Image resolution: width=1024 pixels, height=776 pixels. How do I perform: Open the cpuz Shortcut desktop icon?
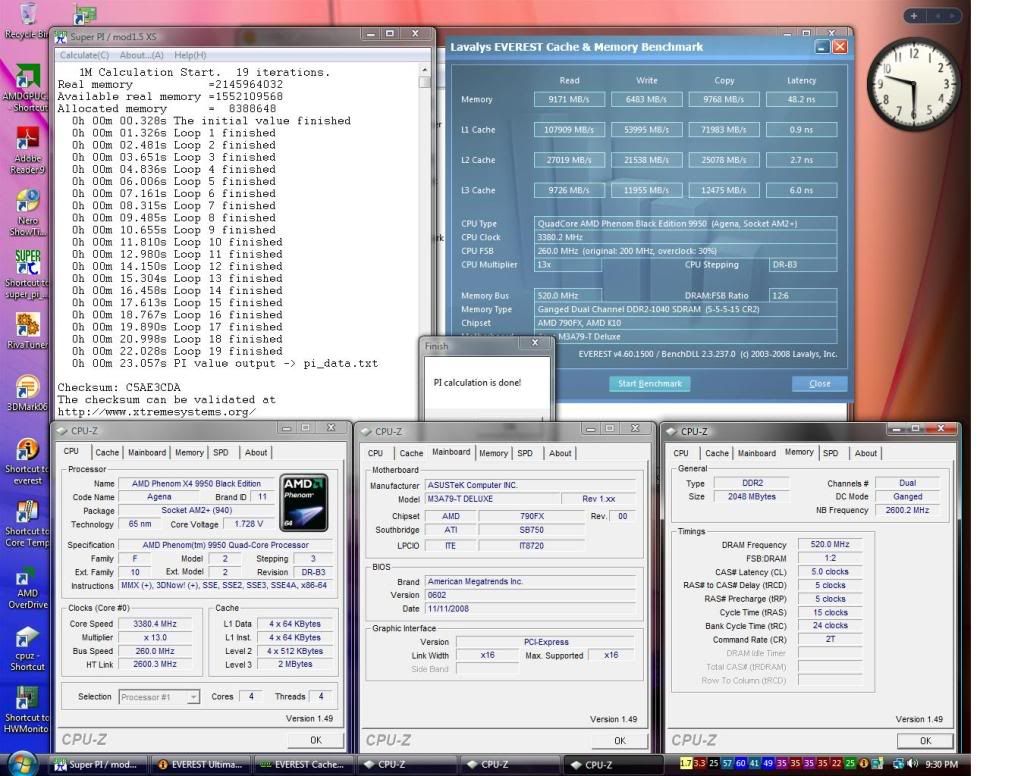27,648
